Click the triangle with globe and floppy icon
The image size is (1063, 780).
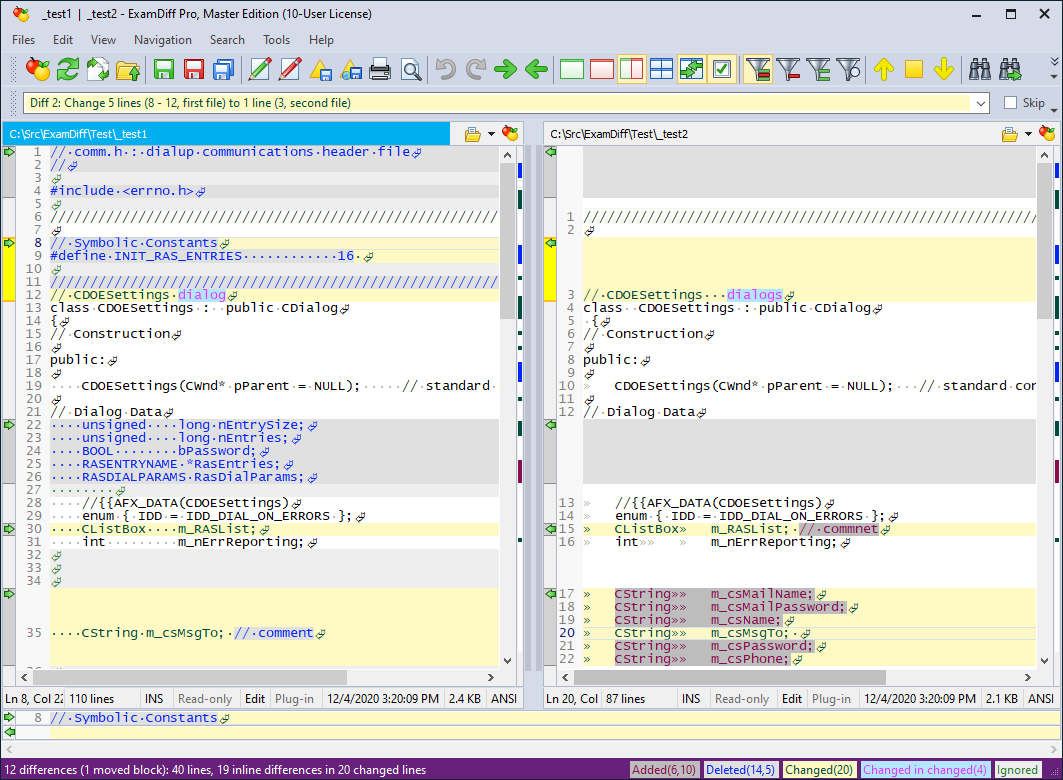(x=350, y=69)
